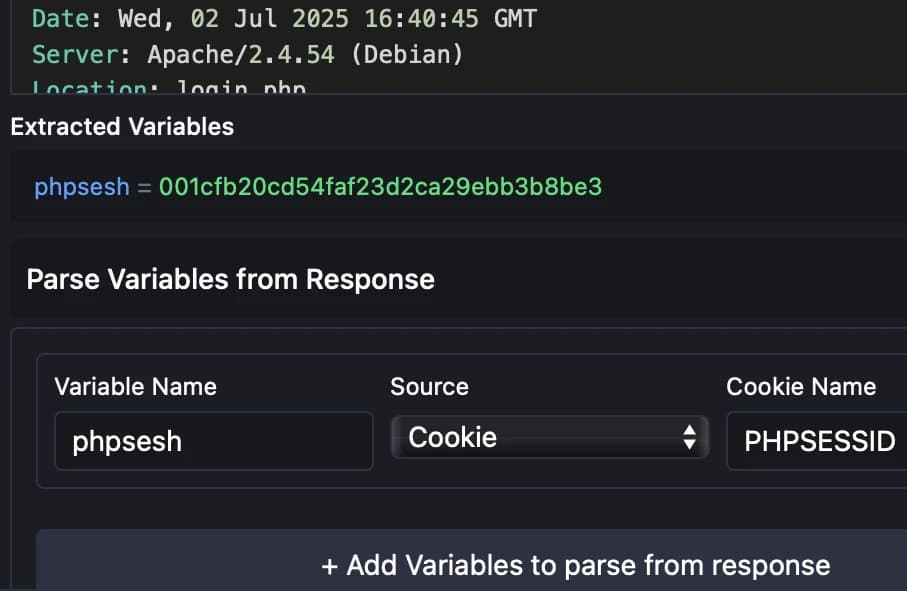Image resolution: width=907 pixels, height=591 pixels.
Task: Click the stepper arrows on the Source selector
Action: tap(688, 437)
